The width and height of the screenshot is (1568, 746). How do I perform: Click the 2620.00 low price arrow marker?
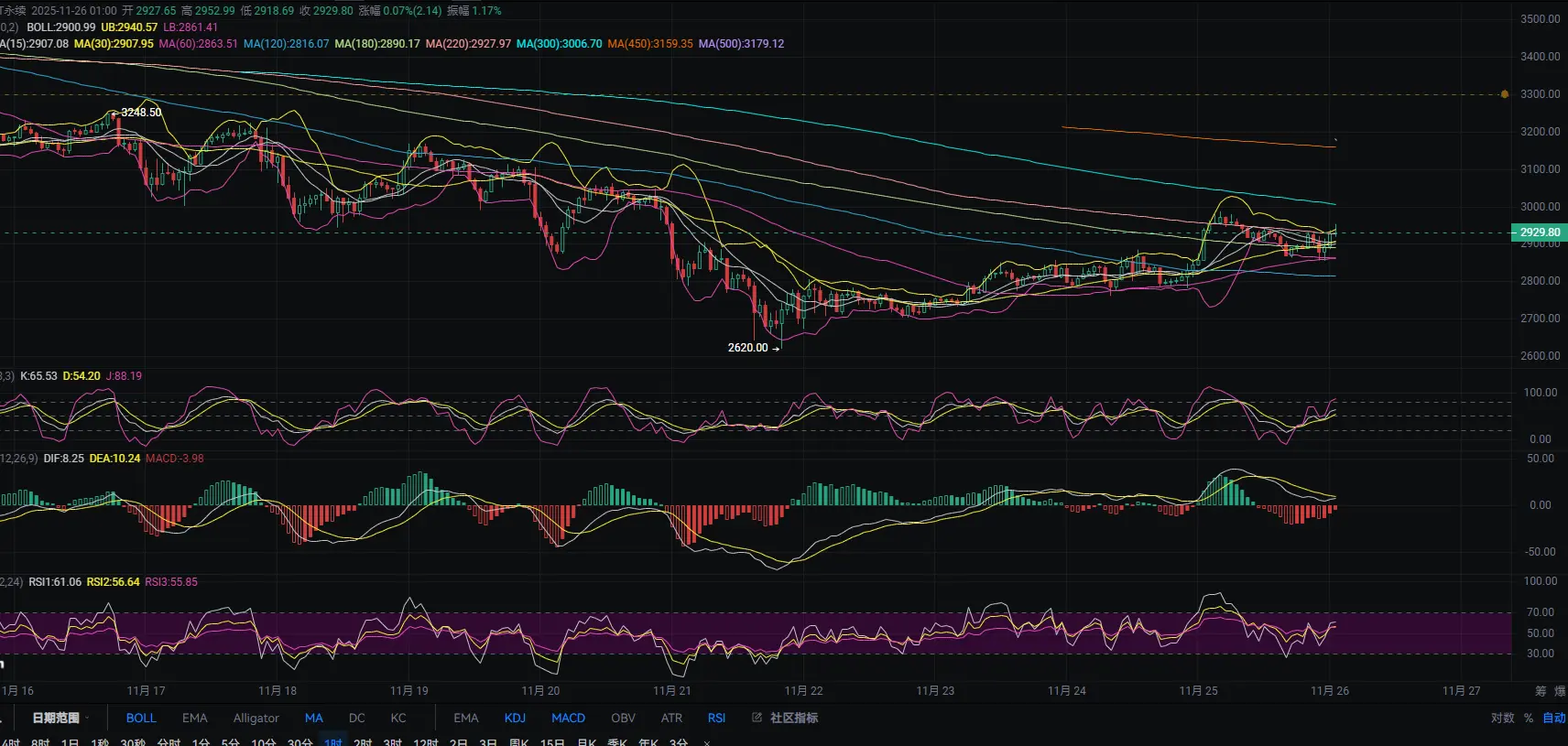[753, 348]
